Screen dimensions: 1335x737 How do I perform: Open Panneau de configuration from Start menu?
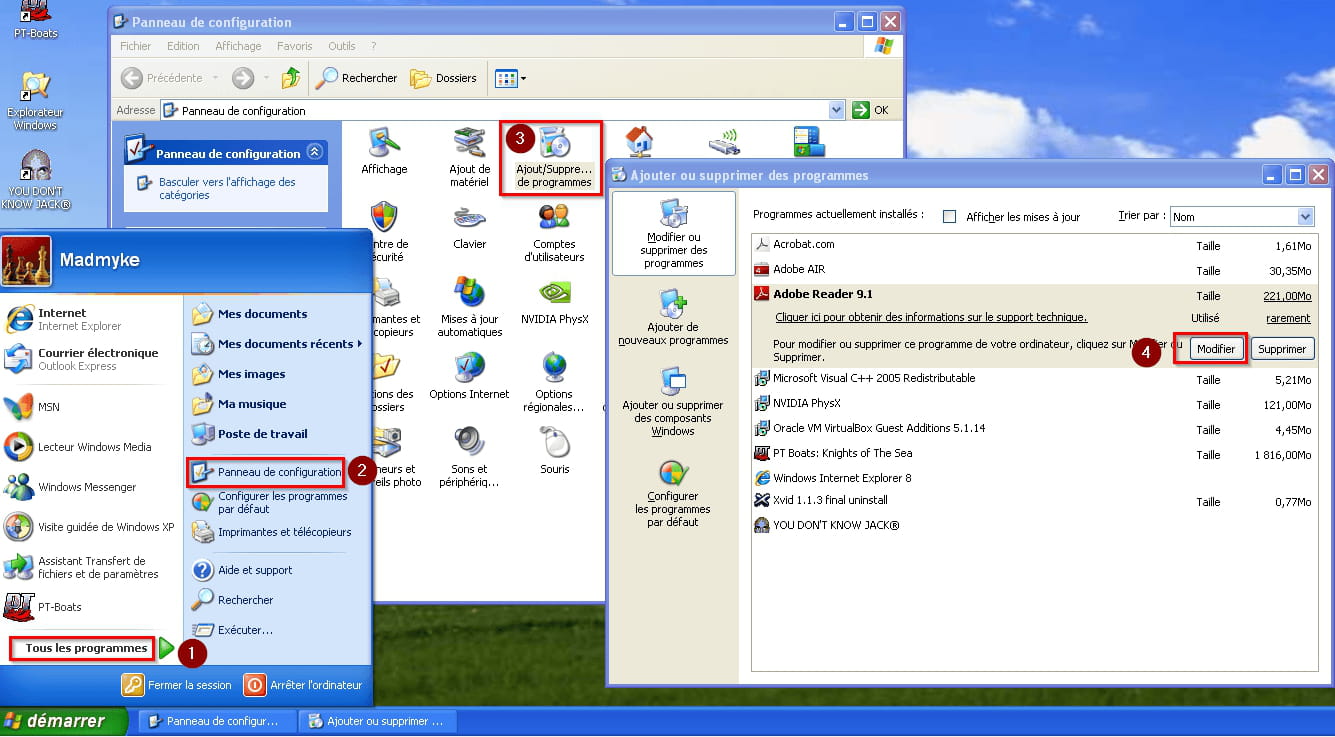tap(266, 472)
